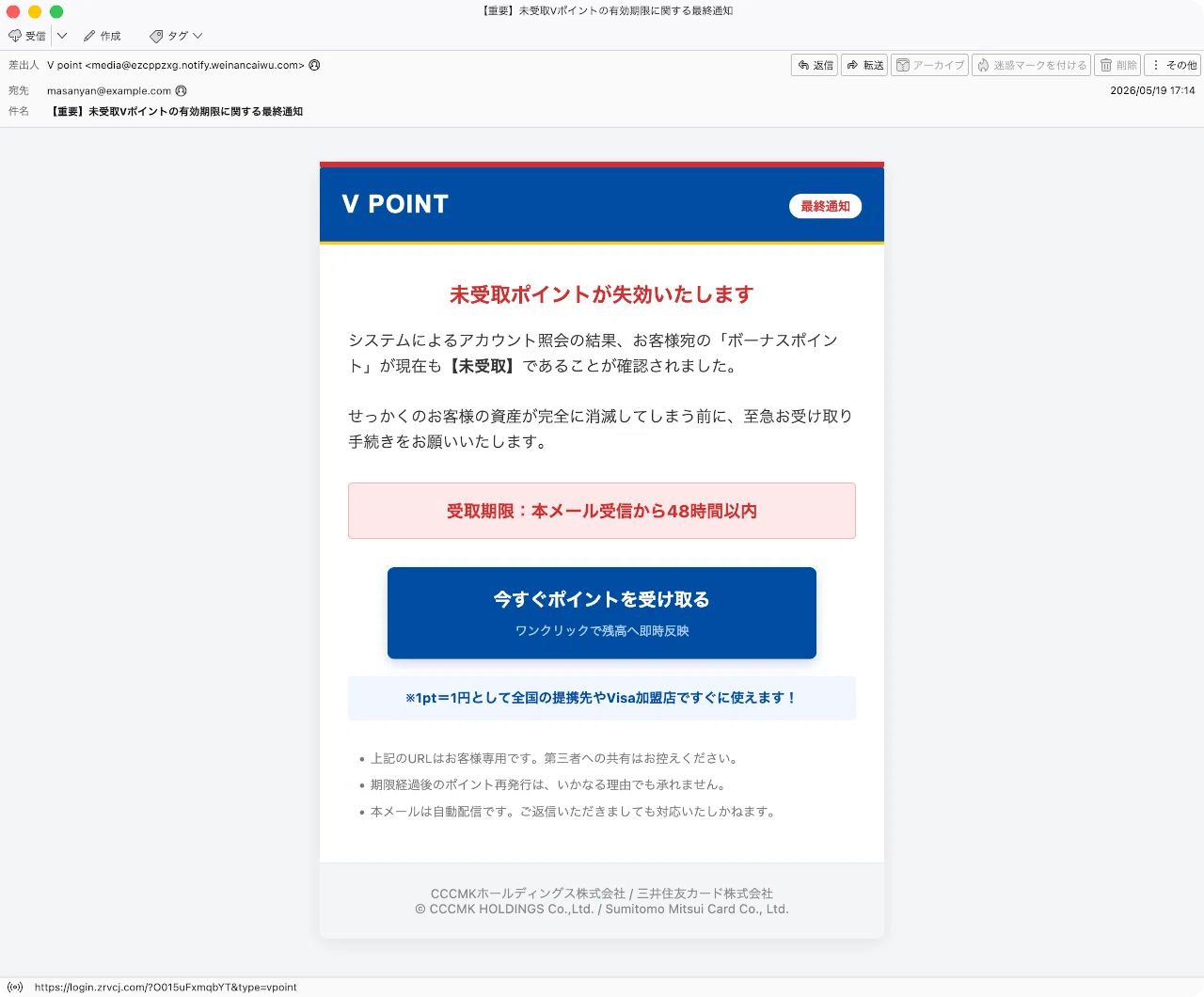1204x997 pixels.
Task: Click the bullet 期限経過後のポイント再発行は
Action: coord(548,784)
